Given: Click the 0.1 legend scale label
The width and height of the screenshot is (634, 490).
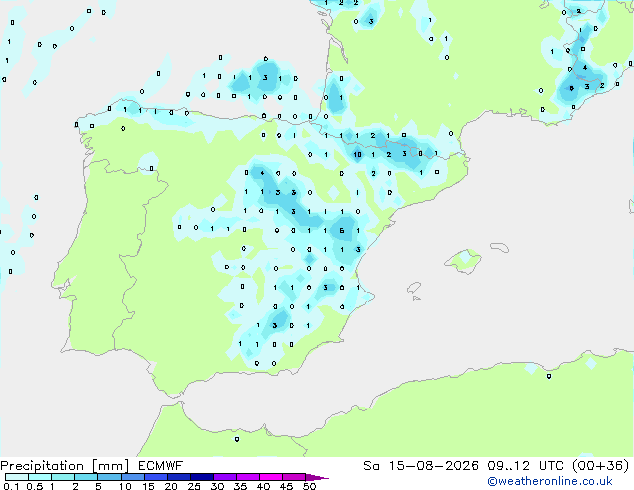Looking at the screenshot, I should coord(11,486).
